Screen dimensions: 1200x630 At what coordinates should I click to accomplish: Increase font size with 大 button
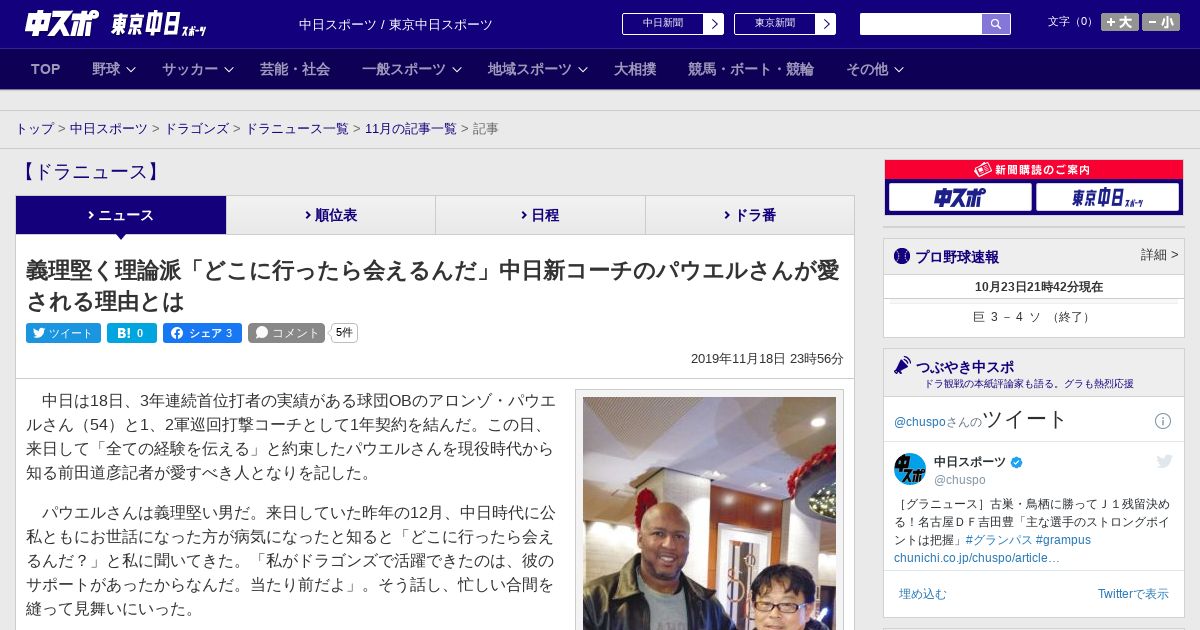point(1120,22)
